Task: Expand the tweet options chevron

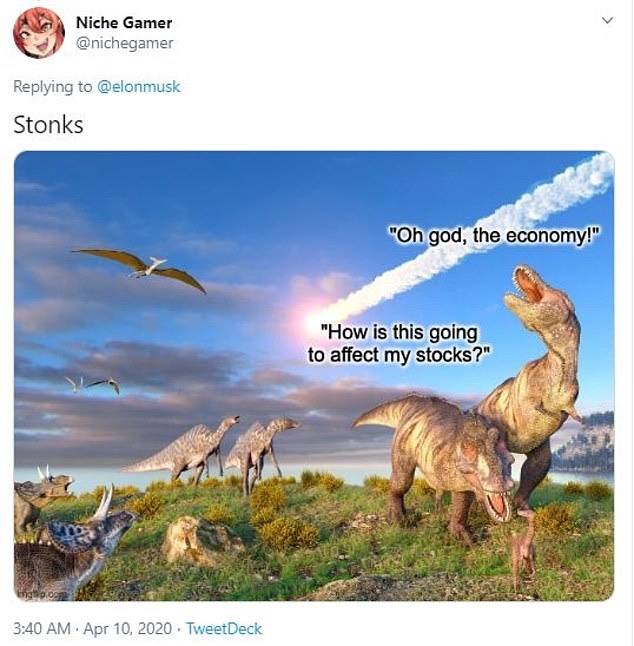Action: (x=607, y=20)
